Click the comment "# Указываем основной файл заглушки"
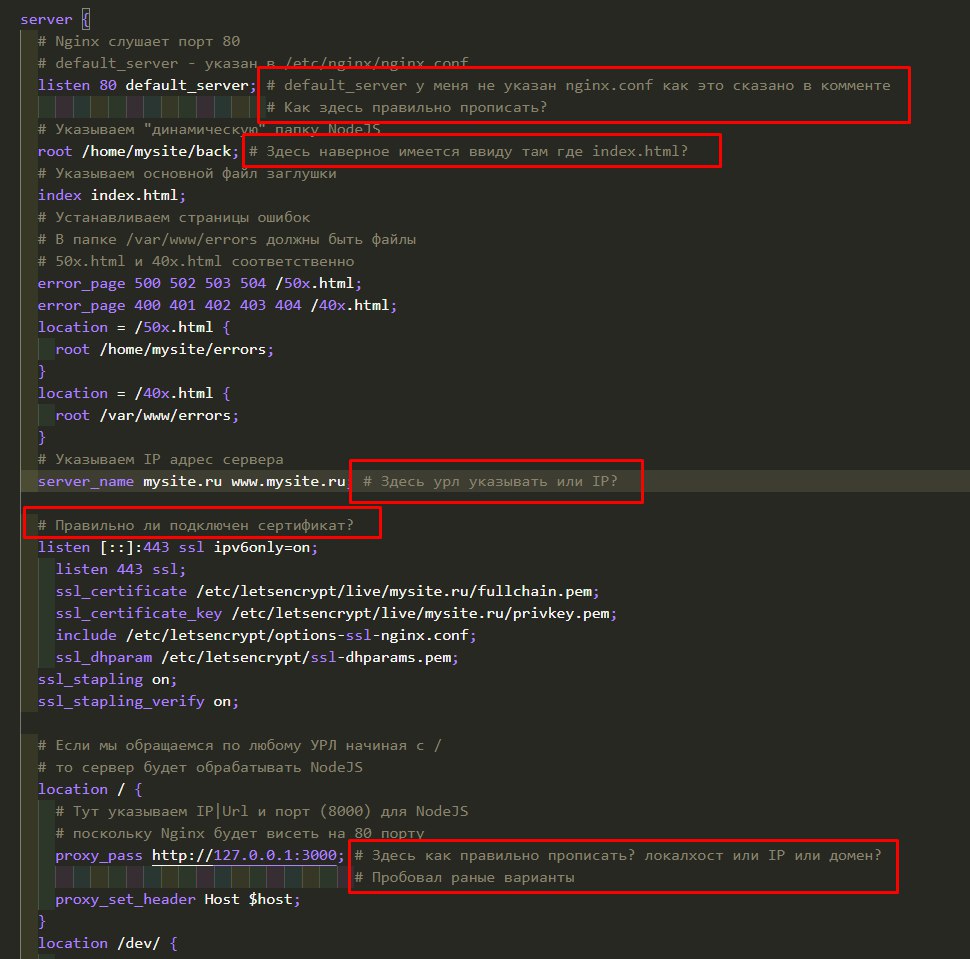Screen dimensions: 970x959 [187, 174]
